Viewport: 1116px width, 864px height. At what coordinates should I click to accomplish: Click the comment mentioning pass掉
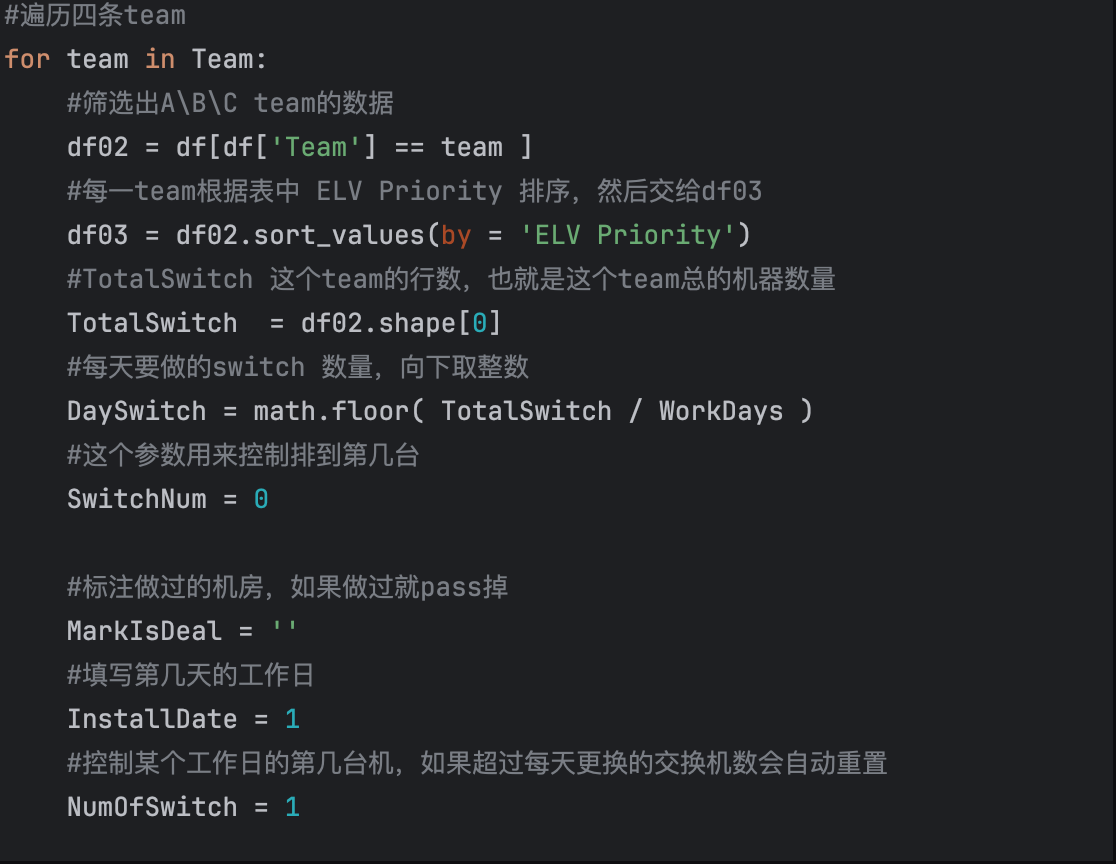(x=288, y=587)
